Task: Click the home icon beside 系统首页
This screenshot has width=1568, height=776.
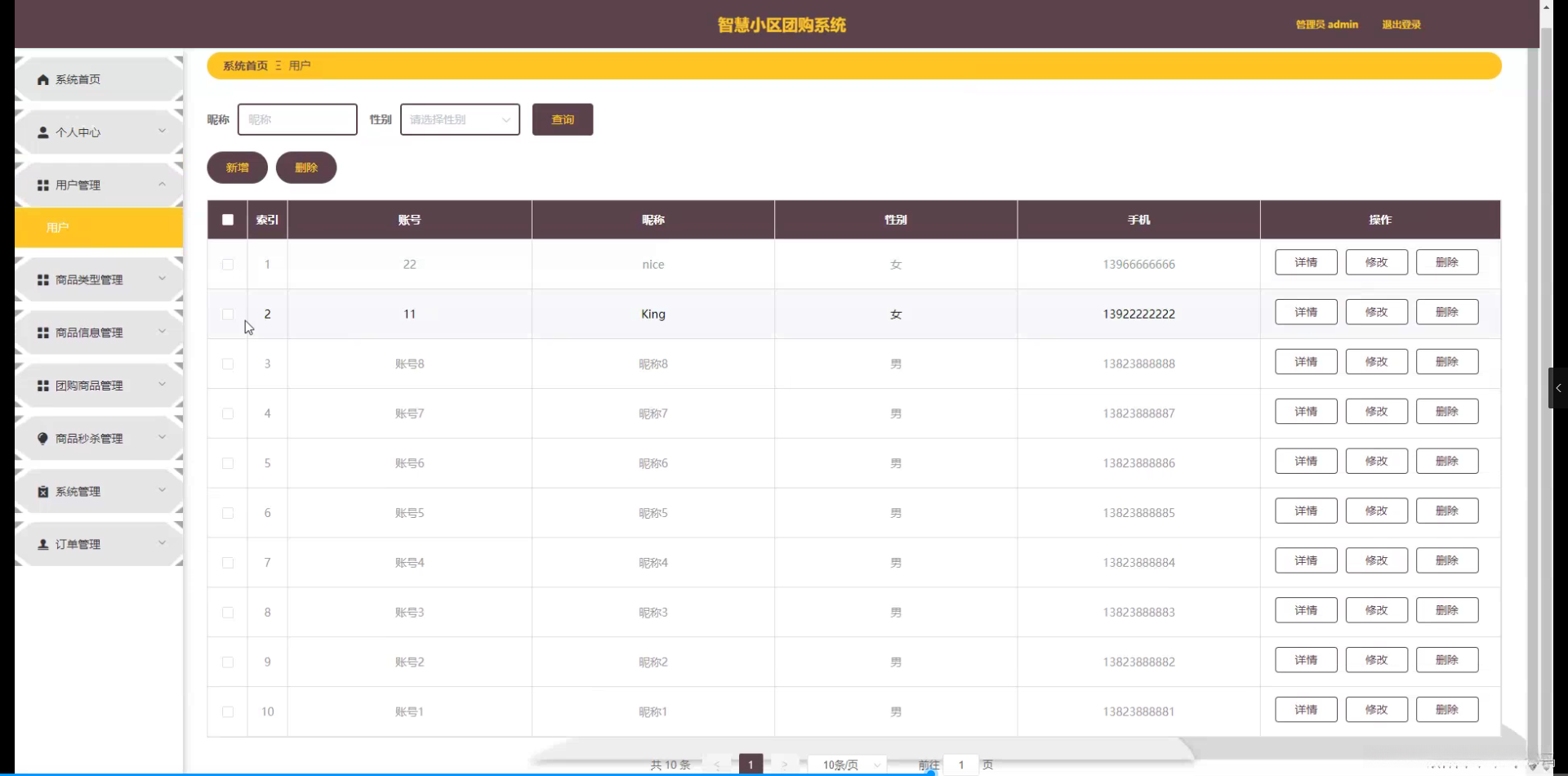Action: 43,79
